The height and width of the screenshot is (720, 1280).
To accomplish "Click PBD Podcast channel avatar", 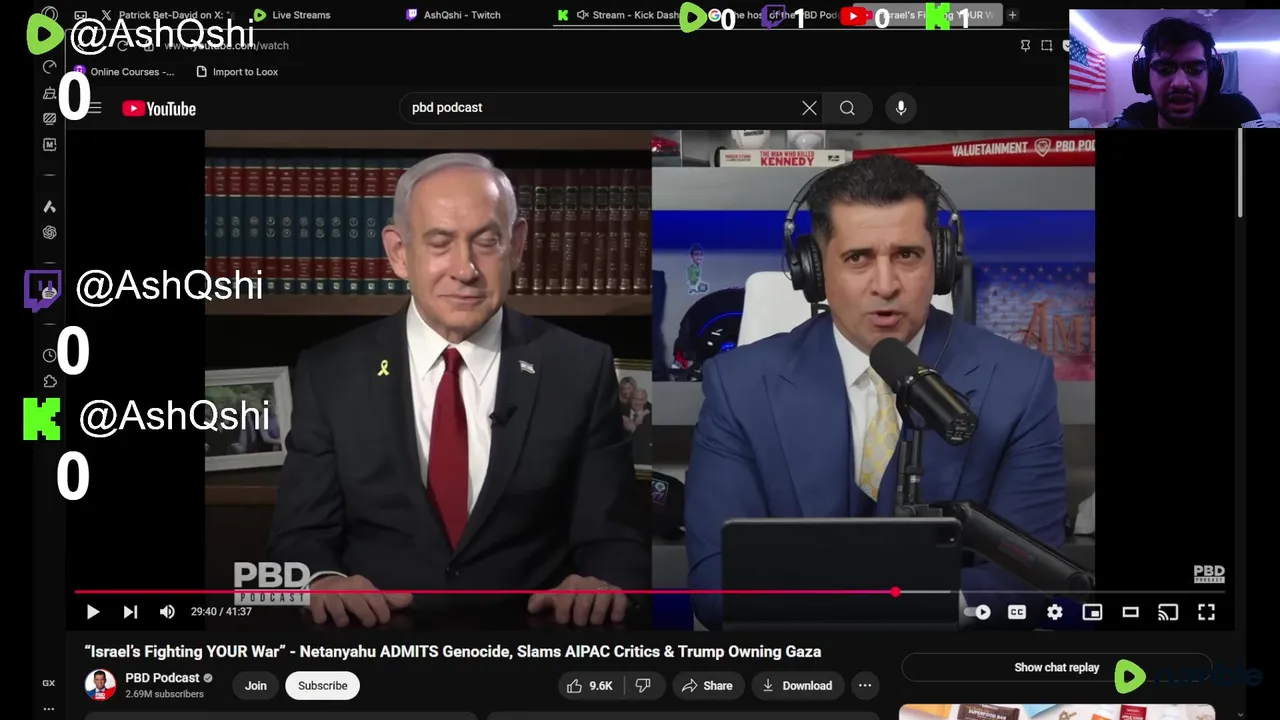I will (100, 685).
